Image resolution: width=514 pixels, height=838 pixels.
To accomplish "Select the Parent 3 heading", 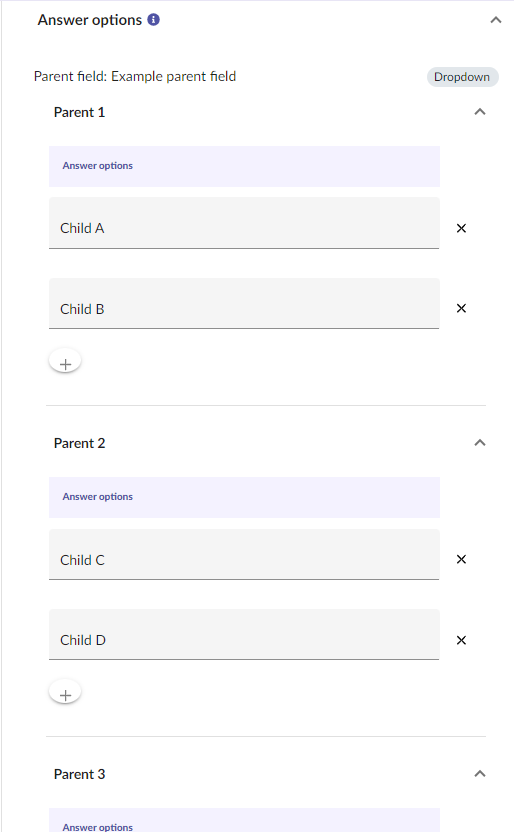I will [x=80, y=774].
